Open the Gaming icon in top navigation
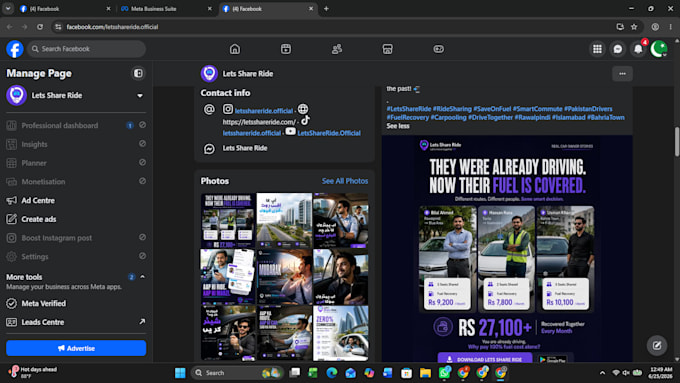 438,49
